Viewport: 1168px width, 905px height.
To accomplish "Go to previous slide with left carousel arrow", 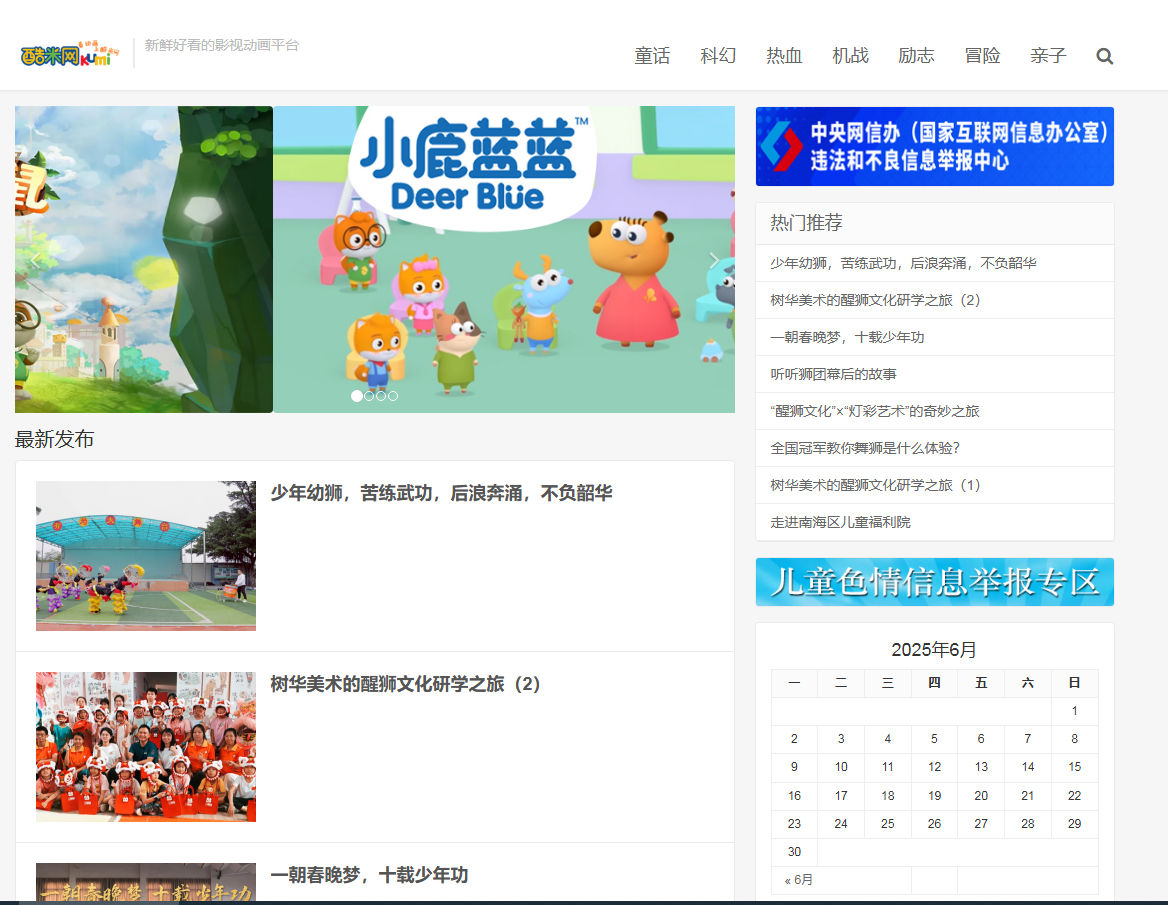I will [36, 260].
